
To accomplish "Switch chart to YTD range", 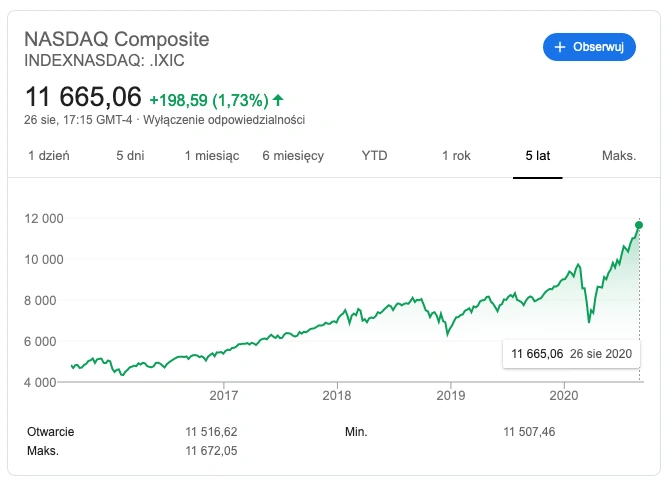I will coord(374,156).
